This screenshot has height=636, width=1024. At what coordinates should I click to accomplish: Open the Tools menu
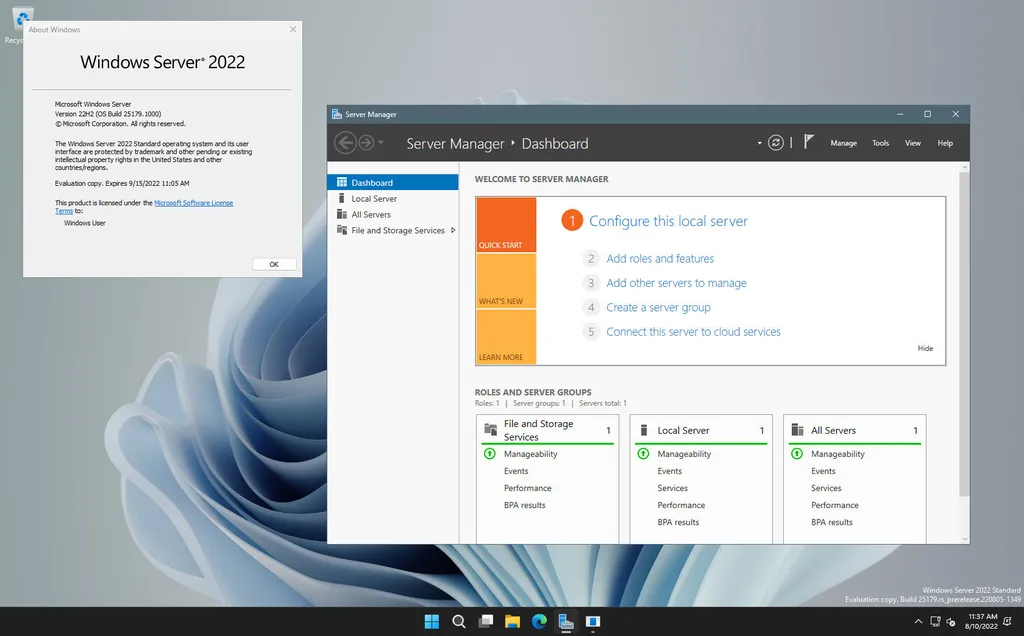pos(880,143)
